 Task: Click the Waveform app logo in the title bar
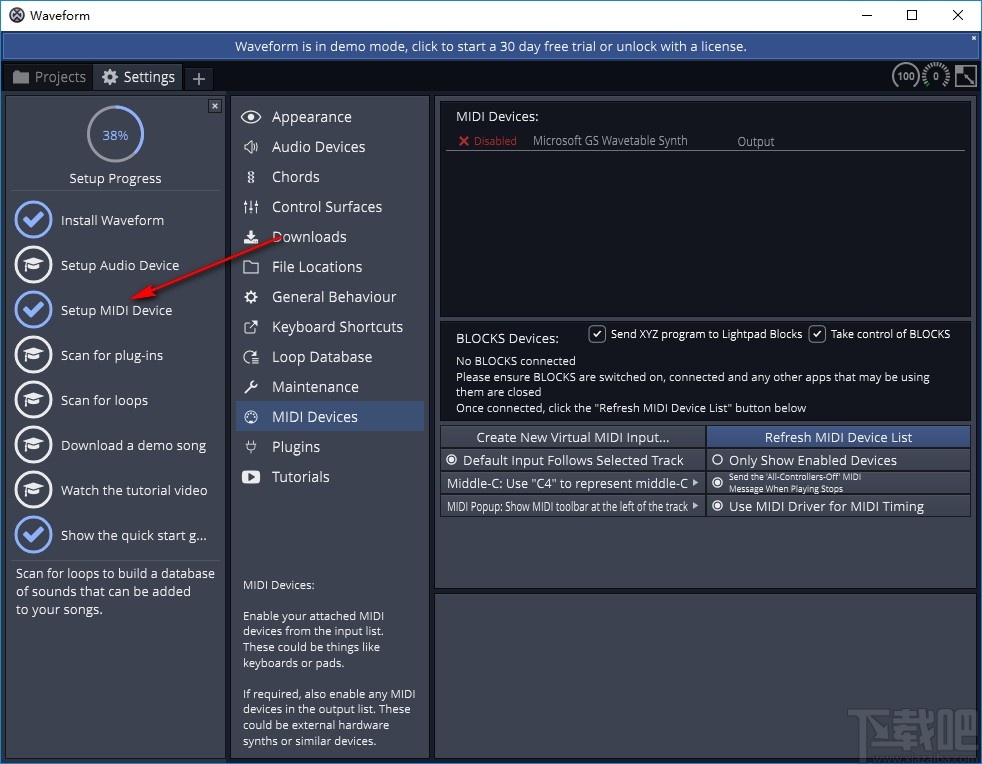tap(17, 15)
